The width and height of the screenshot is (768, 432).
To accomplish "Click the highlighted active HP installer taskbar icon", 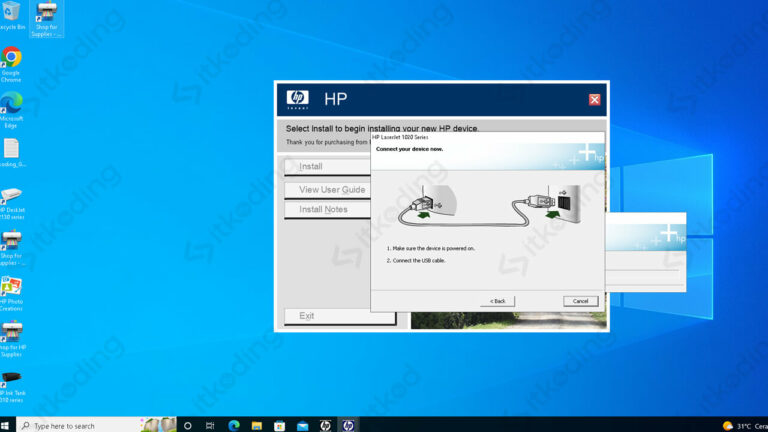I will pos(348,426).
